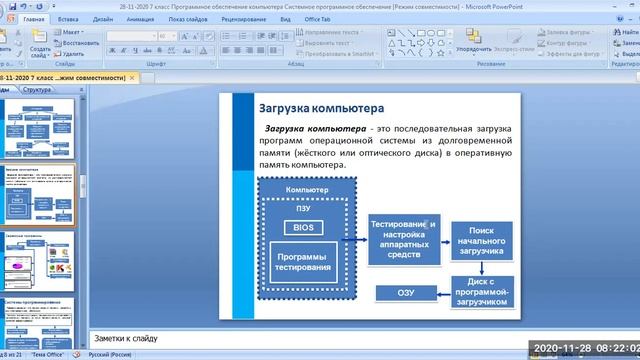
Task: Click the Русский (Россия) language indicator
Action: click(x=110, y=355)
